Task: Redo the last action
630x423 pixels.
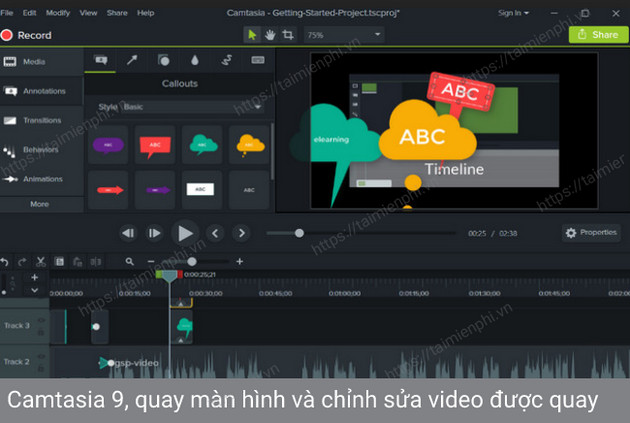Action: coord(22,262)
